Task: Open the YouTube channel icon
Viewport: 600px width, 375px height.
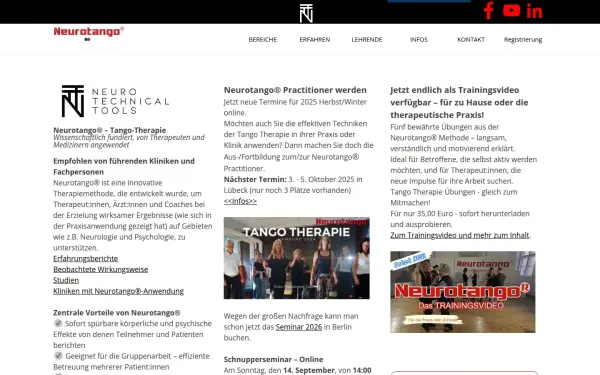Action: [x=511, y=10]
